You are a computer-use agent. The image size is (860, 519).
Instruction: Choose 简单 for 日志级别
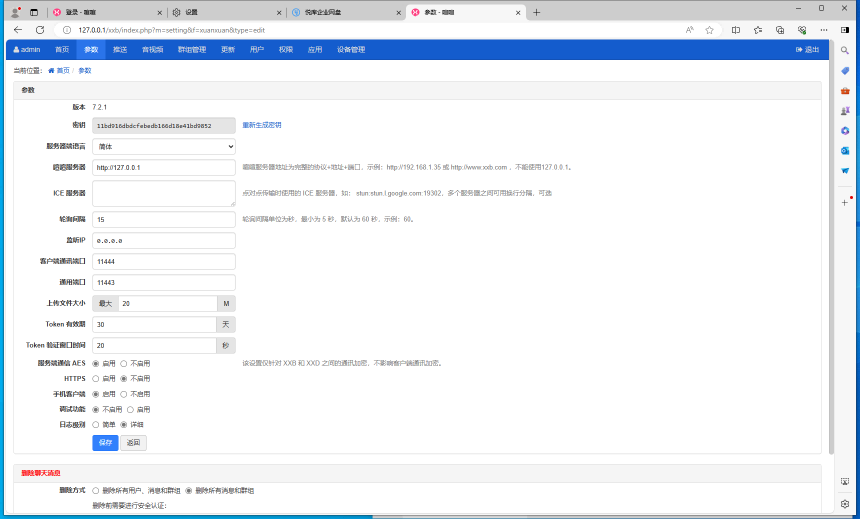[96, 424]
